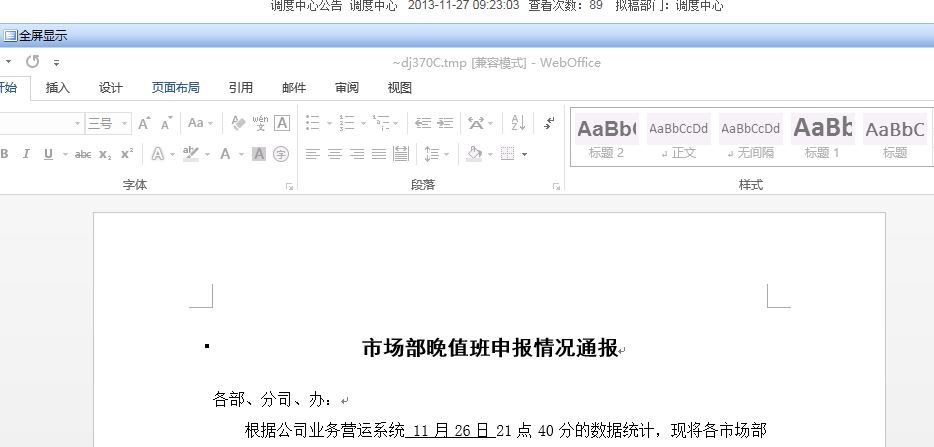Click the line 各部、分司、办
The image size is (934, 447).
pyautogui.click(x=273, y=399)
